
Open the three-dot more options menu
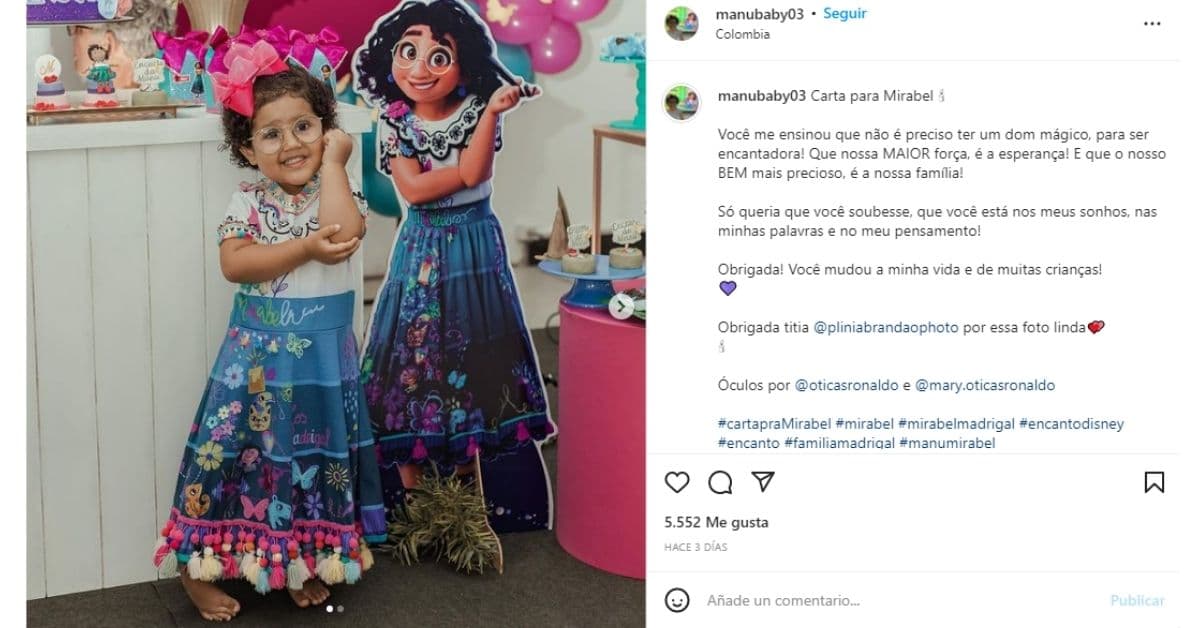1153,22
